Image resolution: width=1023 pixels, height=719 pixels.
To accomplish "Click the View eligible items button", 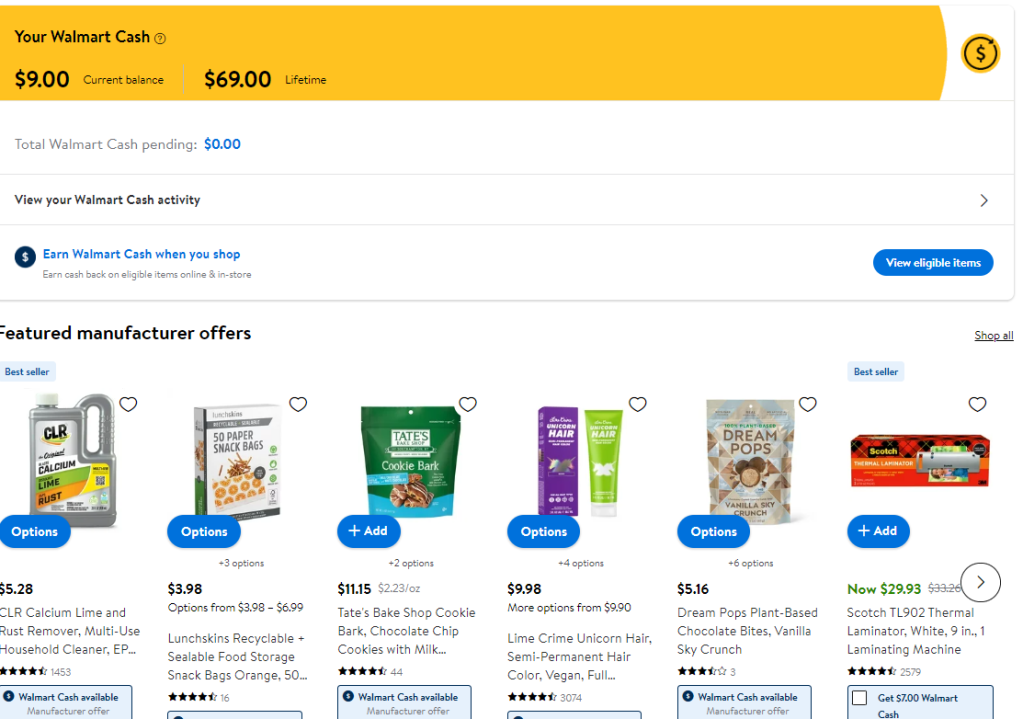I will click(933, 263).
